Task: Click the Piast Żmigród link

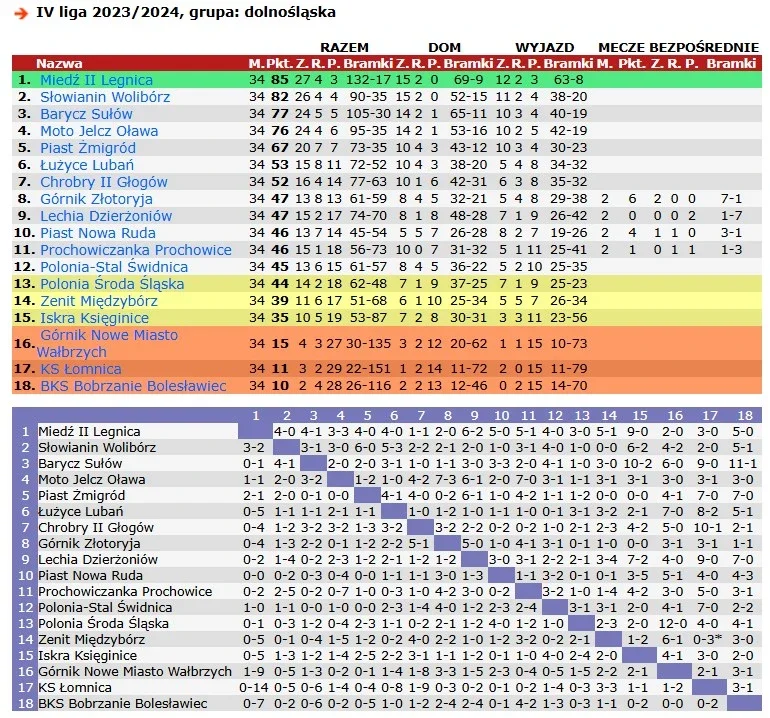Action: pos(88,148)
